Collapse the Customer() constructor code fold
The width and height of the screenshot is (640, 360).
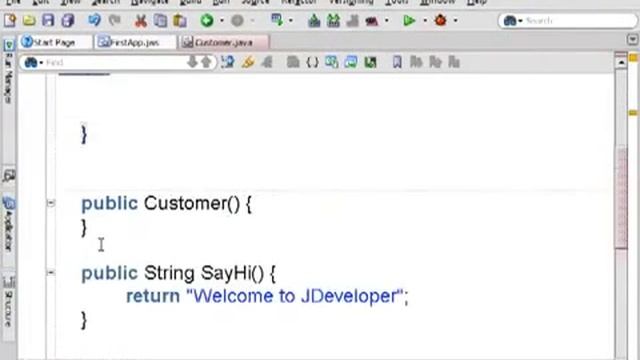pyautogui.click(x=51, y=202)
